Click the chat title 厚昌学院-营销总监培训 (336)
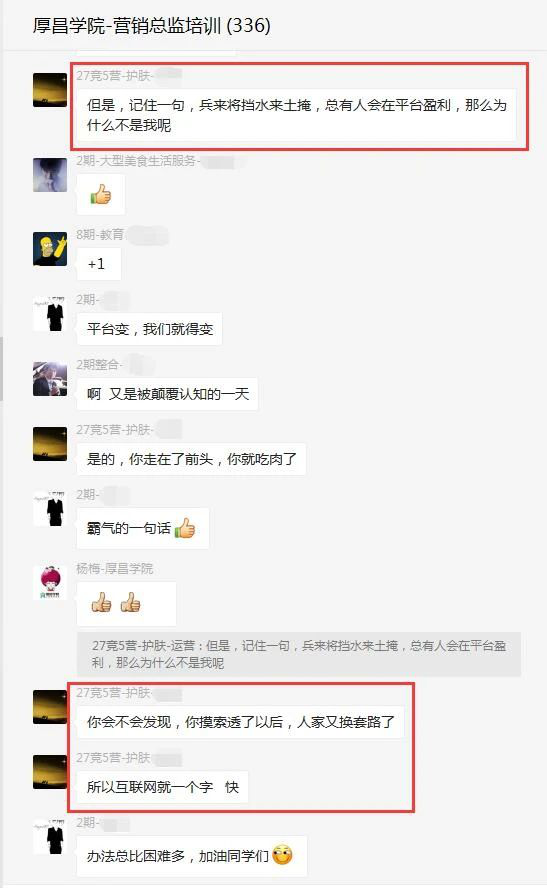This screenshot has width=547, height=888. pyautogui.click(x=151, y=25)
